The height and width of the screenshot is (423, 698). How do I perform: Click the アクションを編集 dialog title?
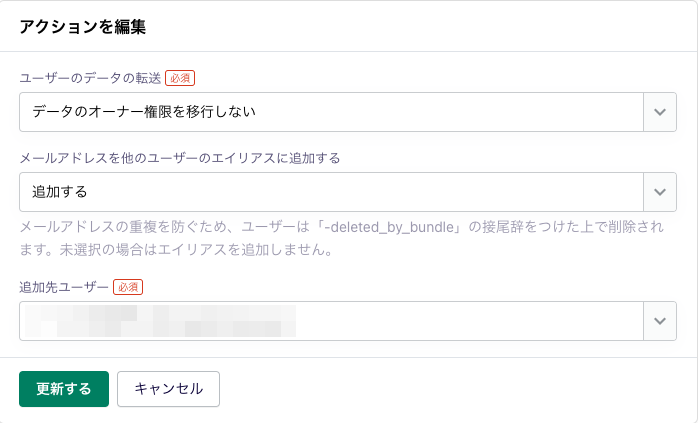coord(83,27)
